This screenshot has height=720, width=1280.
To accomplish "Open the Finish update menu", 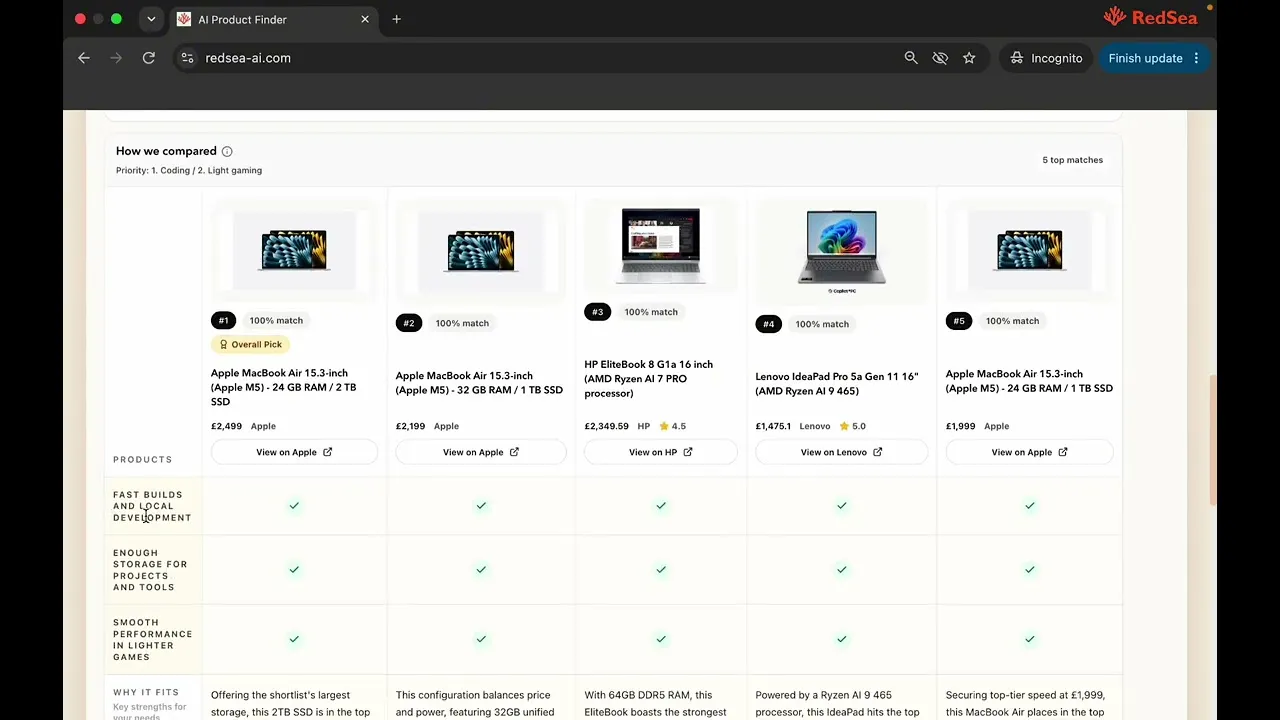I will click(x=1153, y=58).
